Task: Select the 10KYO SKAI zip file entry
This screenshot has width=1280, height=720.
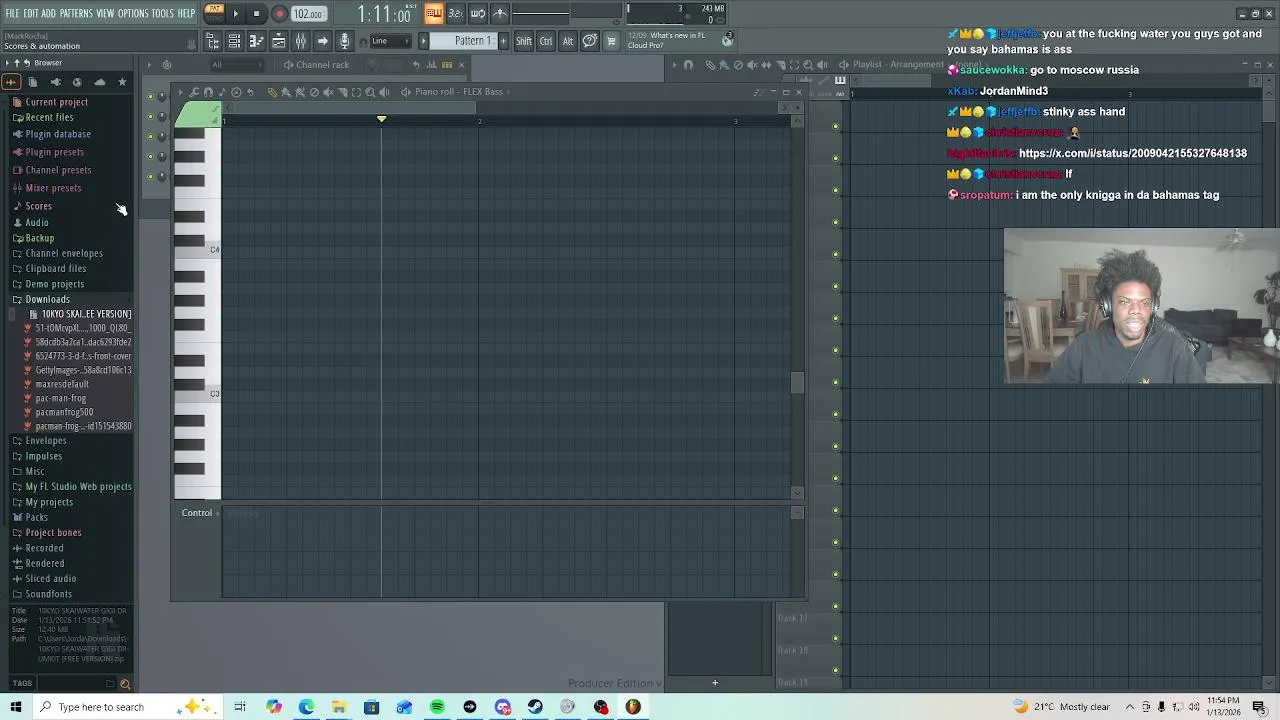Action: (80, 314)
